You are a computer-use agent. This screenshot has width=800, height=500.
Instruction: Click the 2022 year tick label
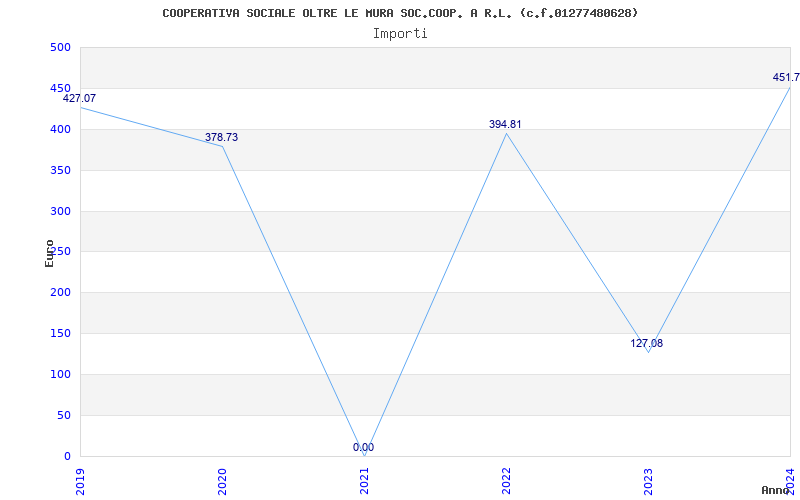tap(506, 481)
